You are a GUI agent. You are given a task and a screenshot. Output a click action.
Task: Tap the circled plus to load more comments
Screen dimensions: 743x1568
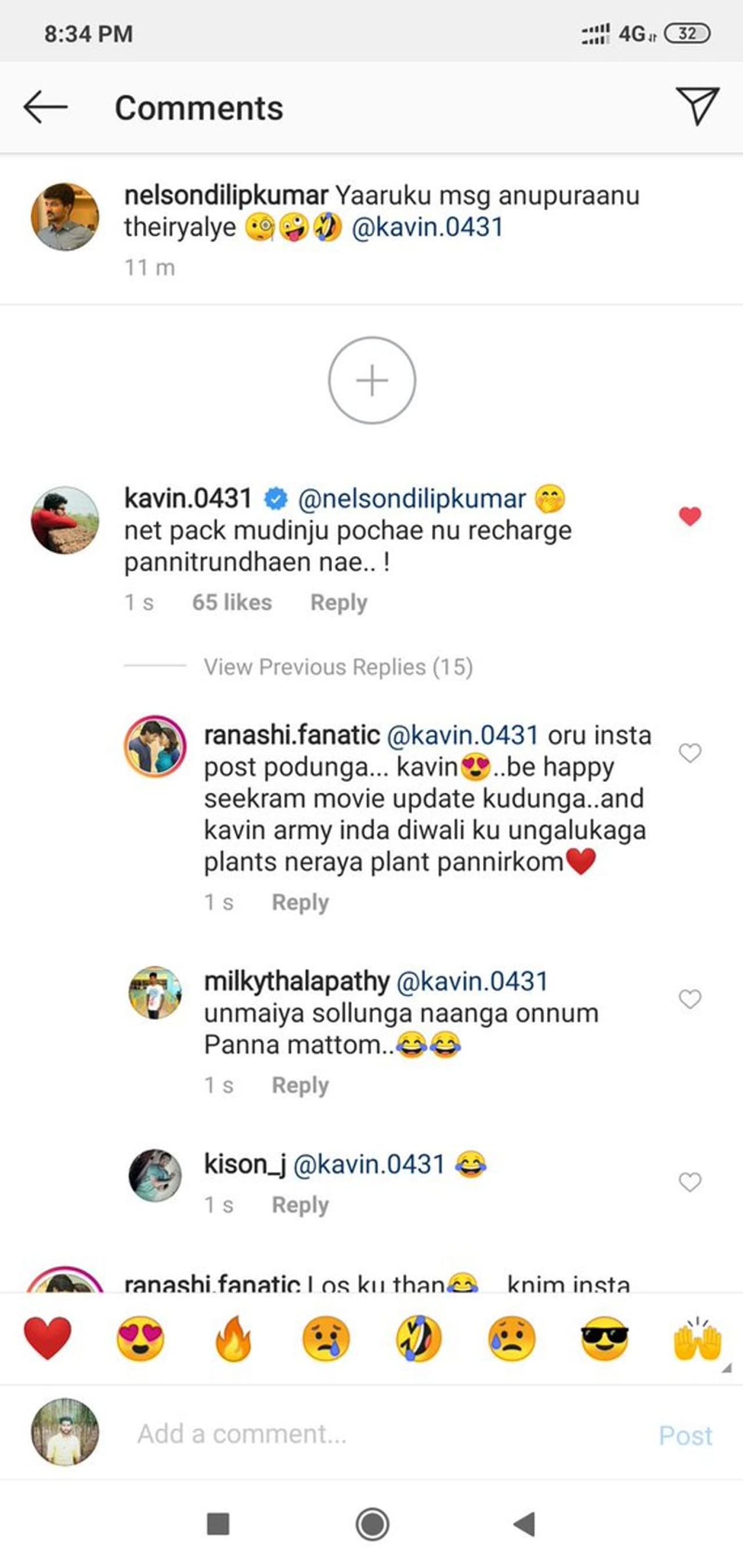pyautogui.click(x=371, y=381)
